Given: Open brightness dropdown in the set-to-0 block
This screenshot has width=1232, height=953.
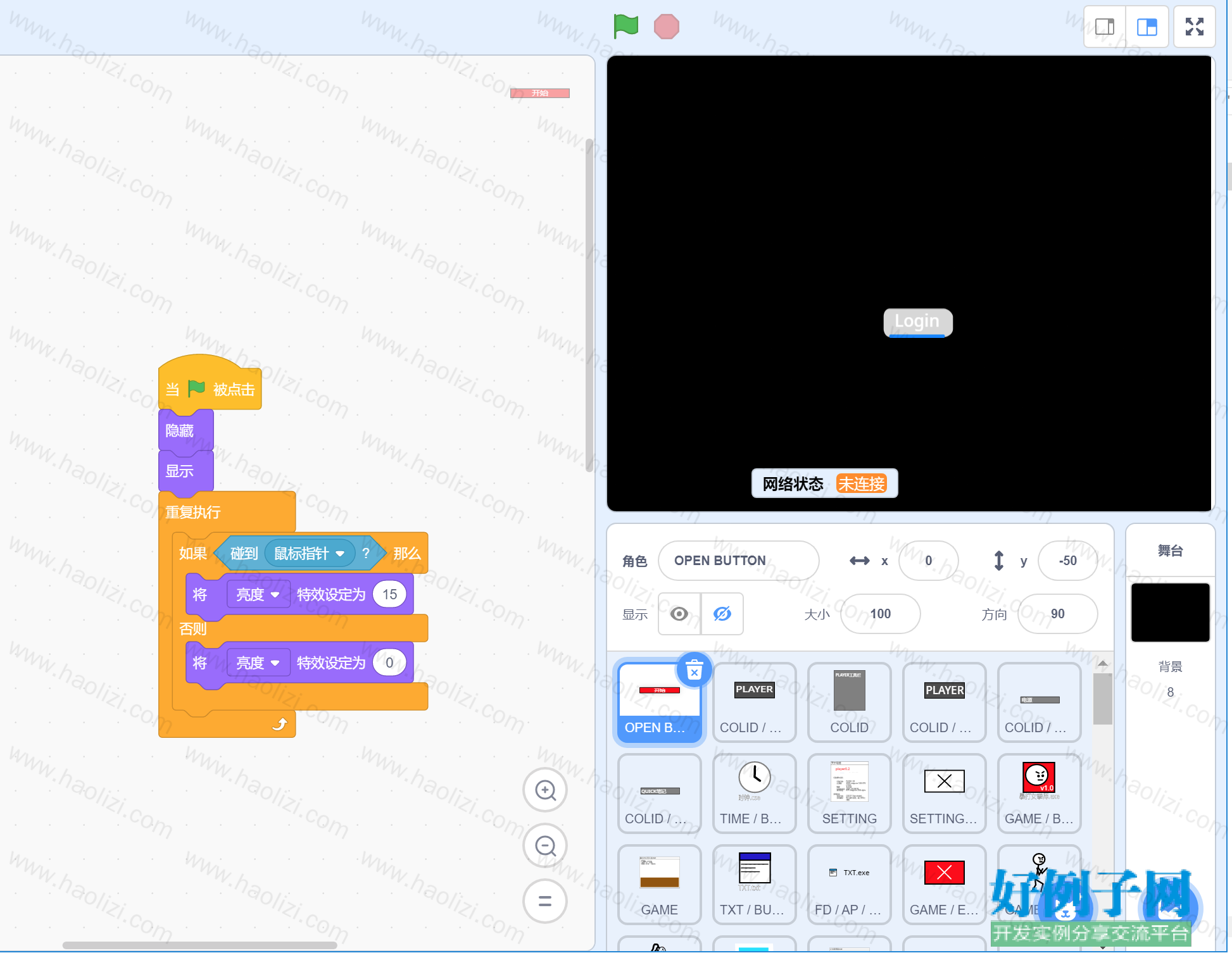Looking at the screenshot, I should point(258,663).
